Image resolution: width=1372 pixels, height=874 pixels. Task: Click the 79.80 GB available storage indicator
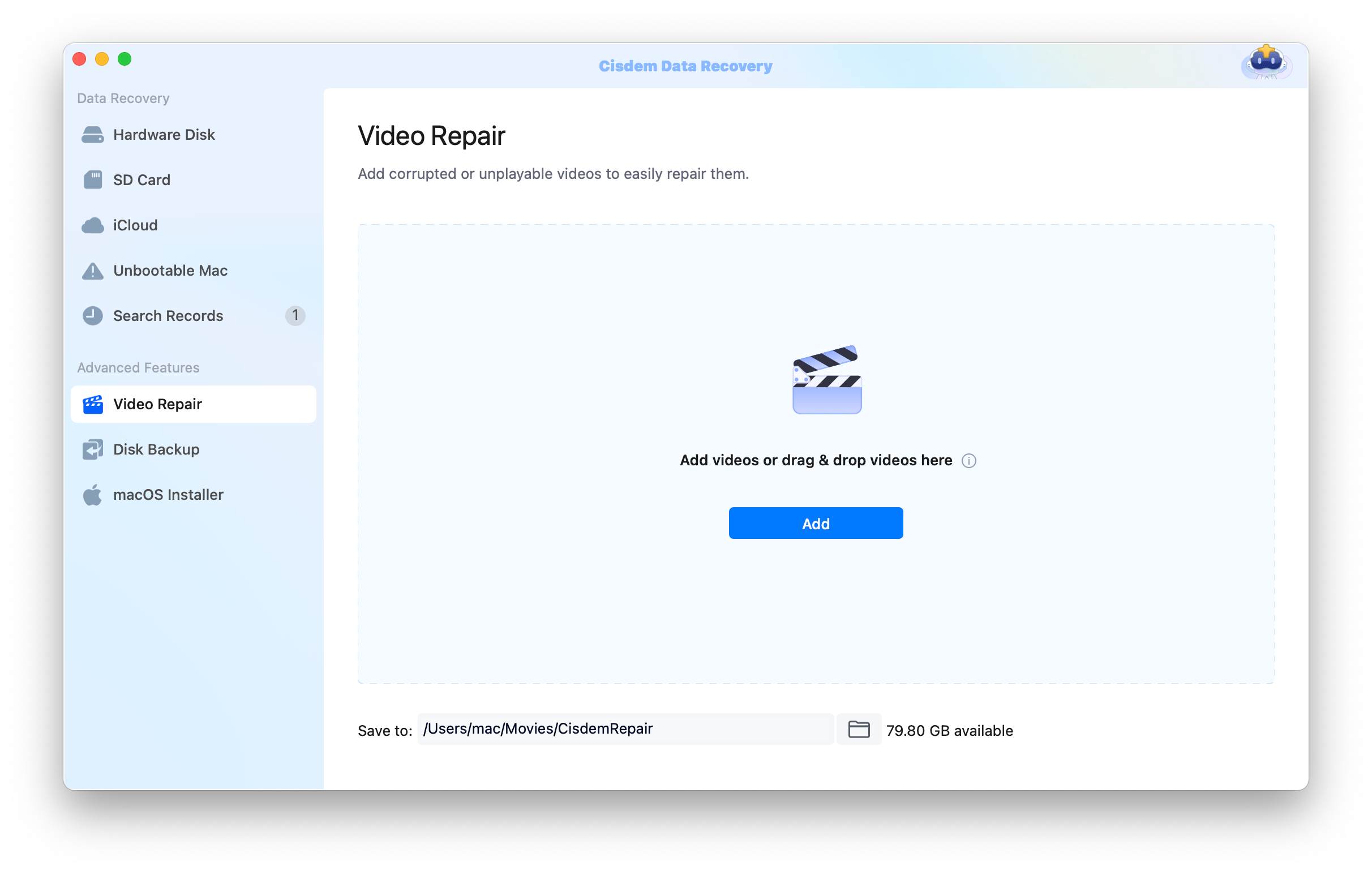(949, 730)
